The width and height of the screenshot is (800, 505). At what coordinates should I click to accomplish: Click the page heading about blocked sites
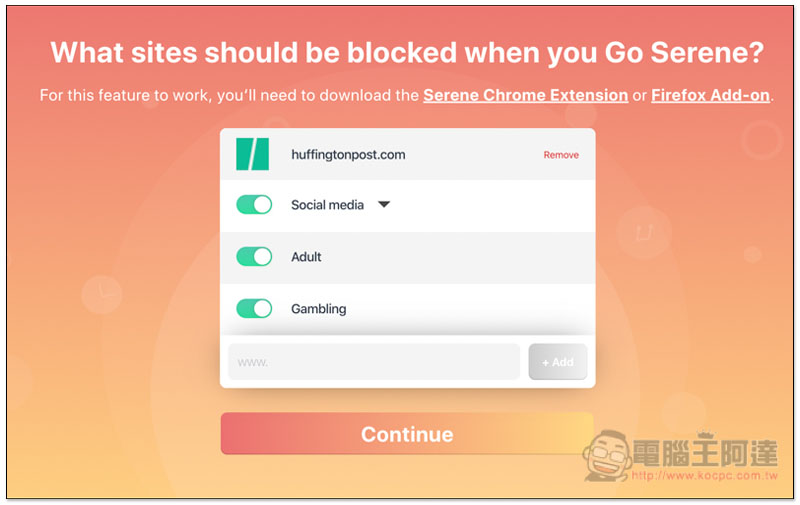[407, 53]
